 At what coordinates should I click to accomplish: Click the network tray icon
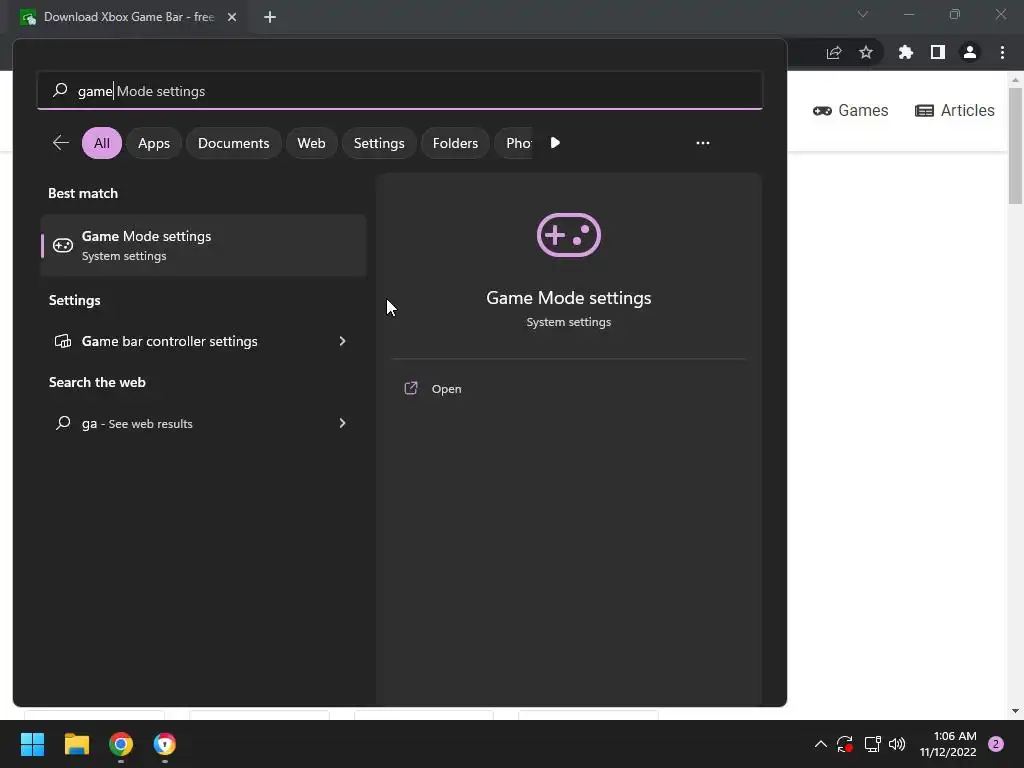(x=872, y=744)
